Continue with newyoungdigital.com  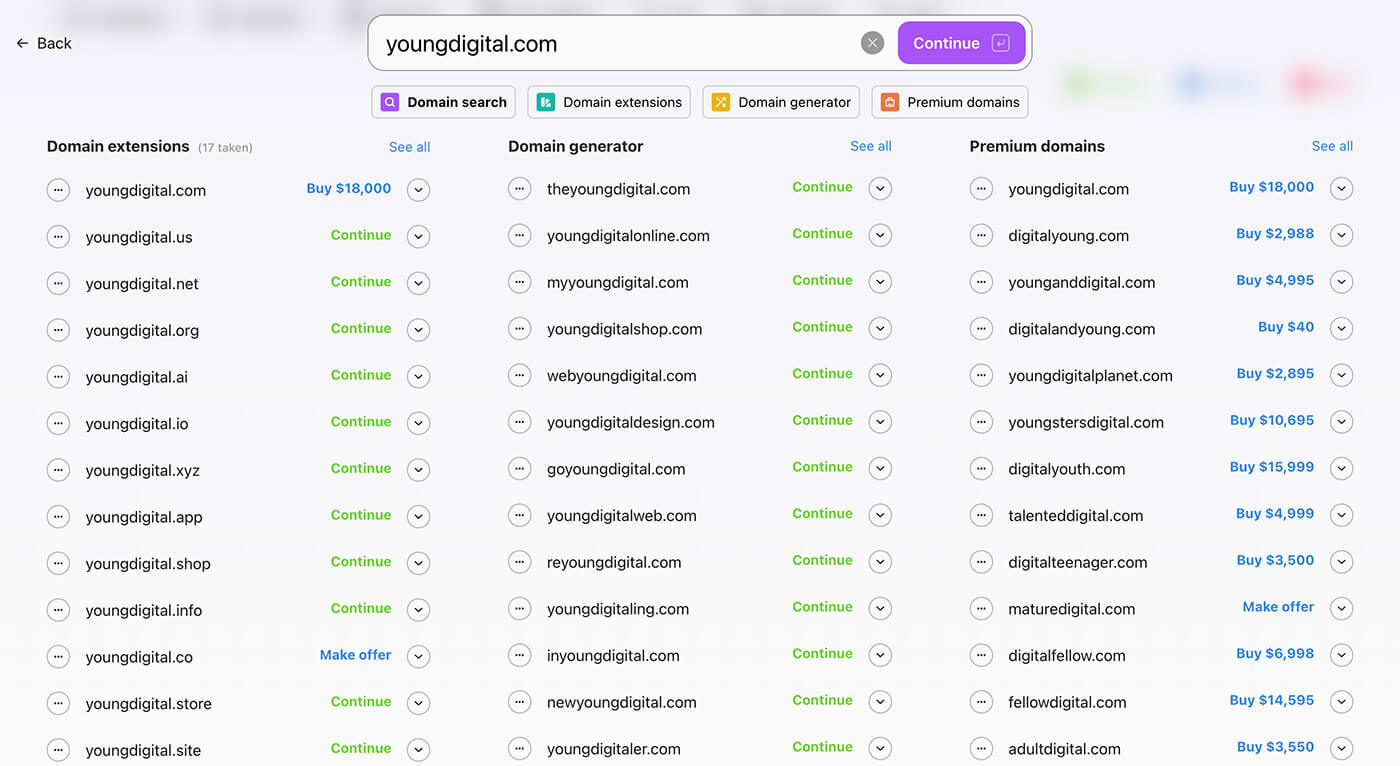pyautogui.click(x=822, y=700)
